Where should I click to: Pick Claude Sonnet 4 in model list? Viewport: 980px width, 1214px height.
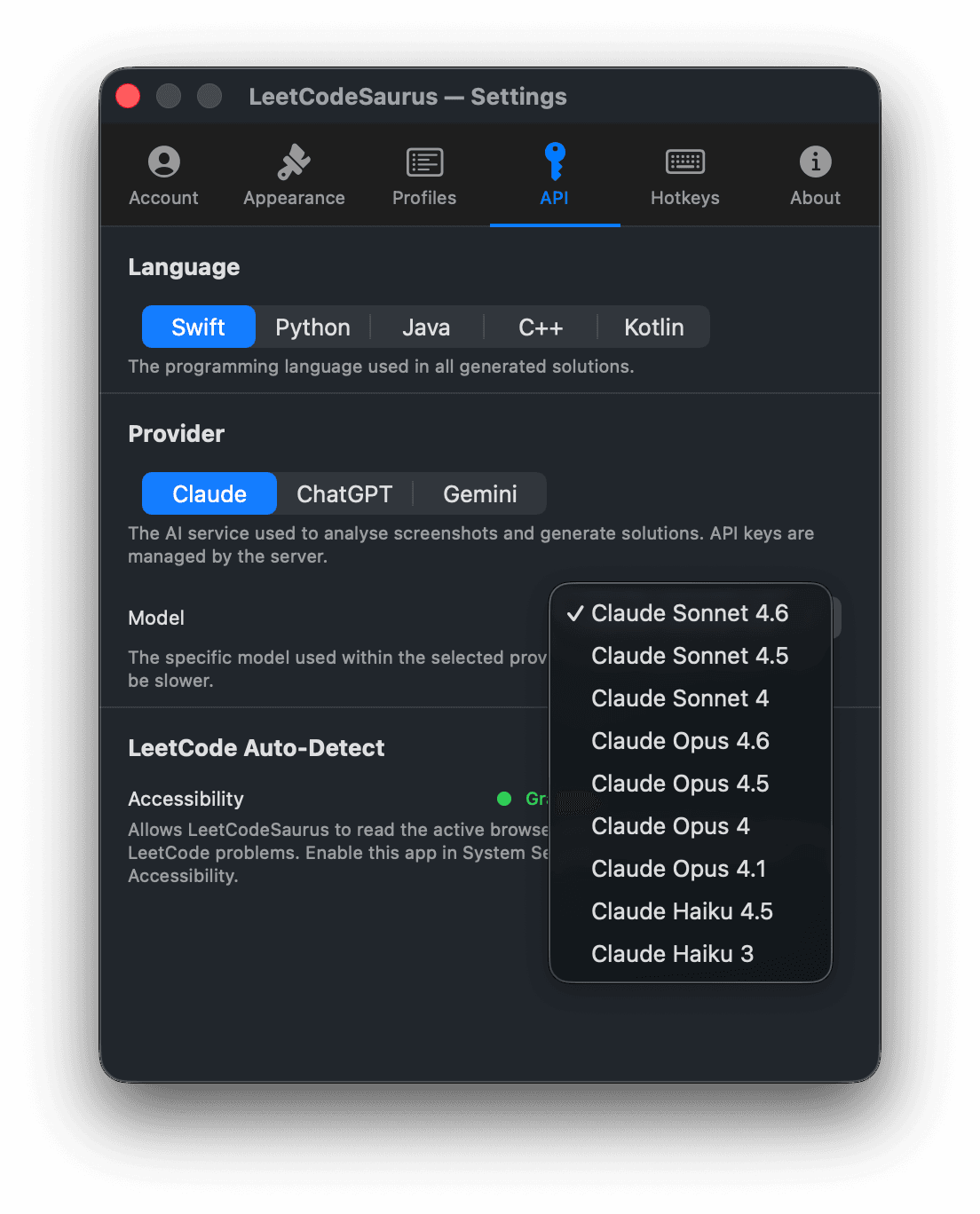pyautogui.click(x=691, y=698)
